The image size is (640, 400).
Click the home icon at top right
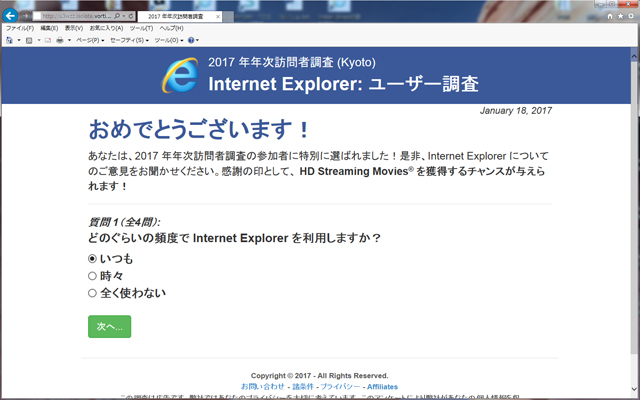coord(610,16)
